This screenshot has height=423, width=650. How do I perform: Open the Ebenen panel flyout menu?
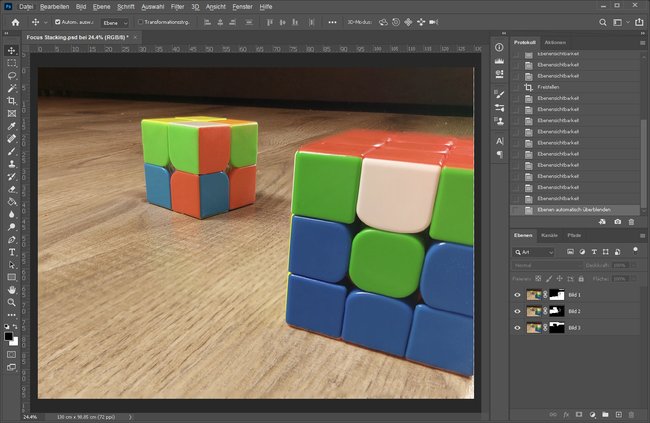coord(642,236)
